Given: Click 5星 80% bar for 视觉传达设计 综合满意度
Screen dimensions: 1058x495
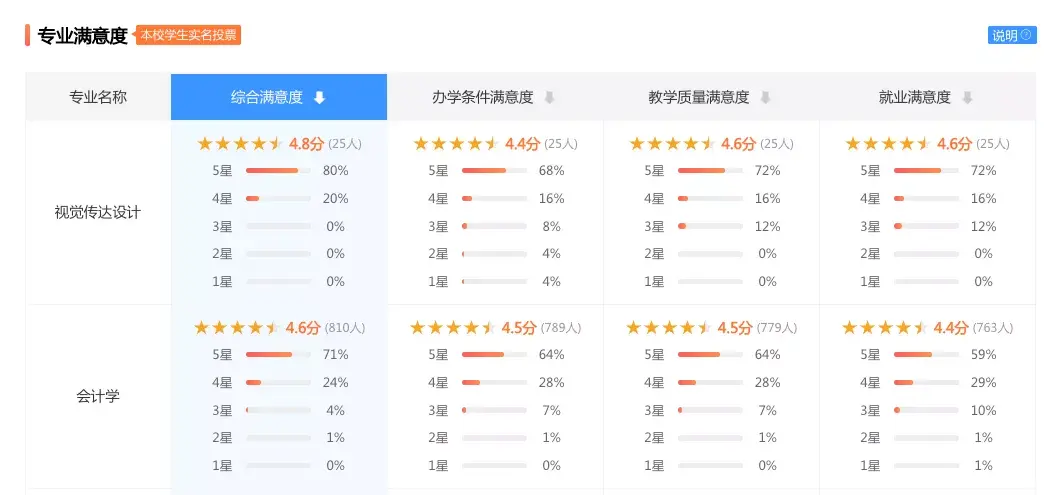Looking at the screenshot, I should (277, 171).
